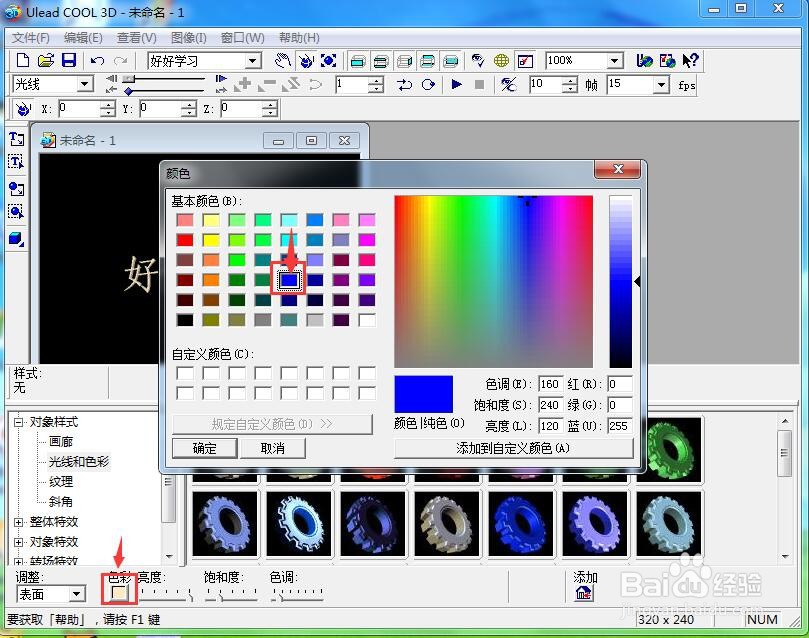Select 斜角 in the style tree
Screen dimensions: 809x638
(61, 501)
